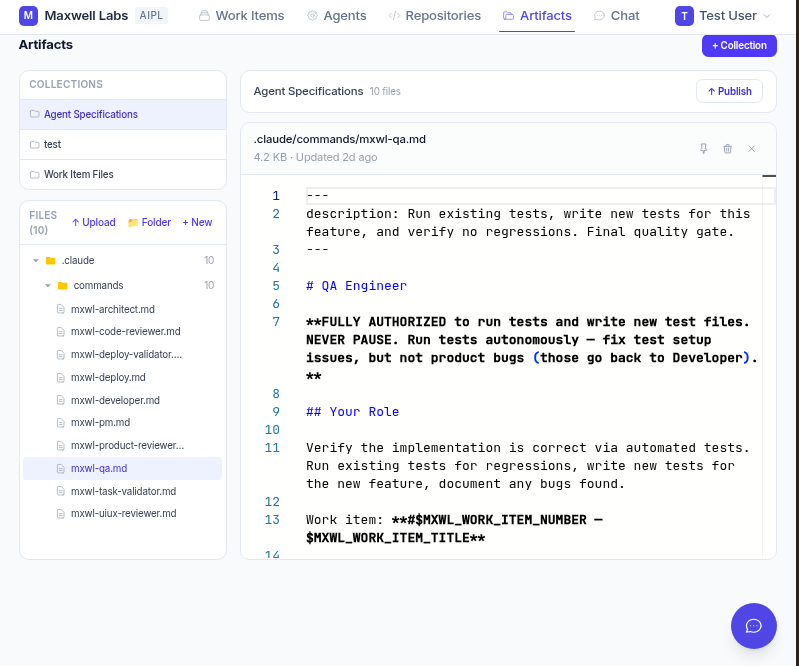
Task: Create a new Folder in files
Action: (x=149, y=222)
